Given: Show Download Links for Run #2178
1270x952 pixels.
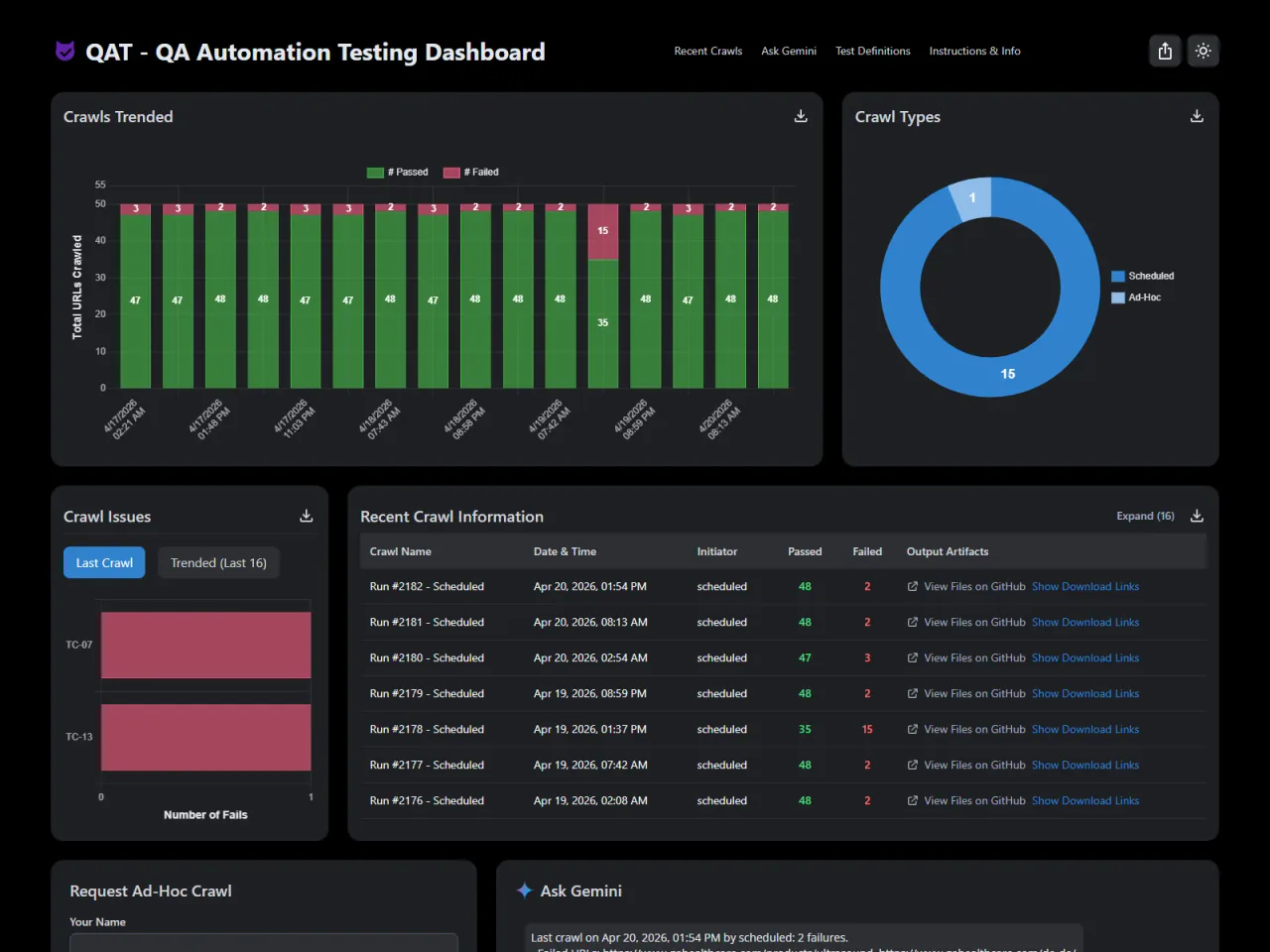Looking at the screenshot, I should (x=1085, y=729).
